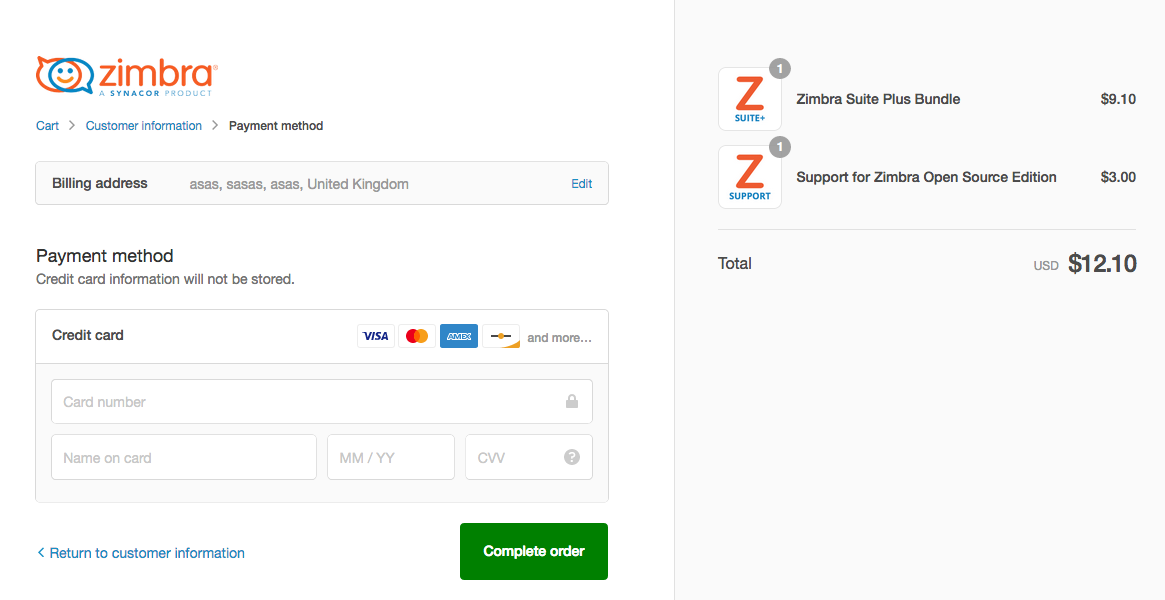Click the Zimbra logo
Viewport: 1165px width, 600px height.
click(x=127, y=76)
